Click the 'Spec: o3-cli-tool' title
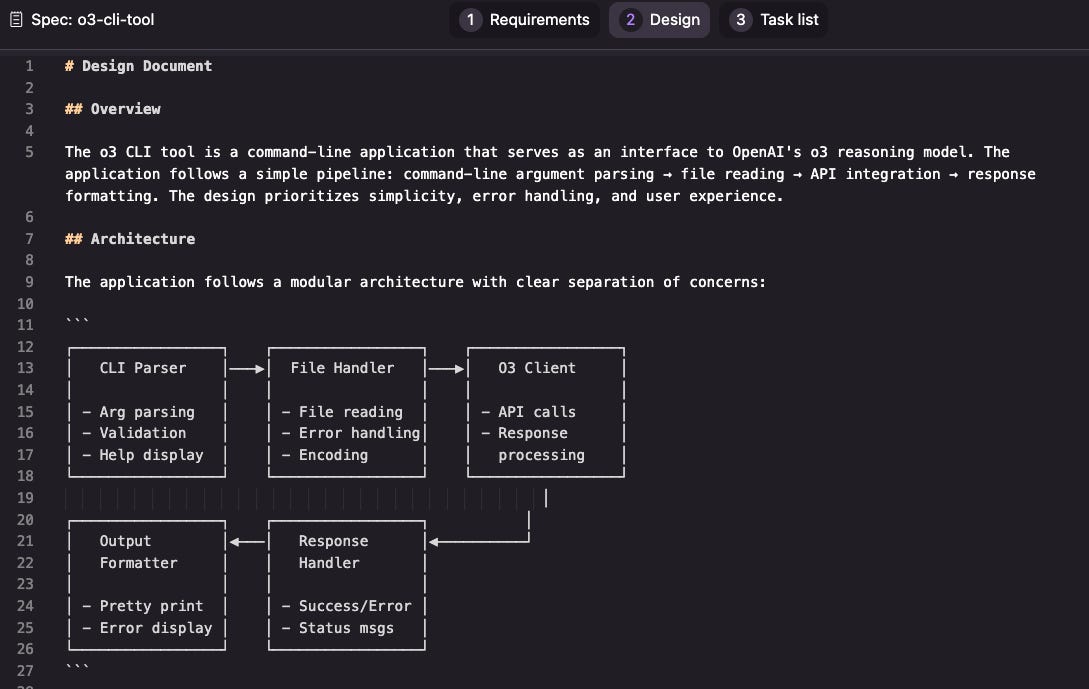Image resolution: width=1089 pixels, height=689 pixels. click(92, 19)
